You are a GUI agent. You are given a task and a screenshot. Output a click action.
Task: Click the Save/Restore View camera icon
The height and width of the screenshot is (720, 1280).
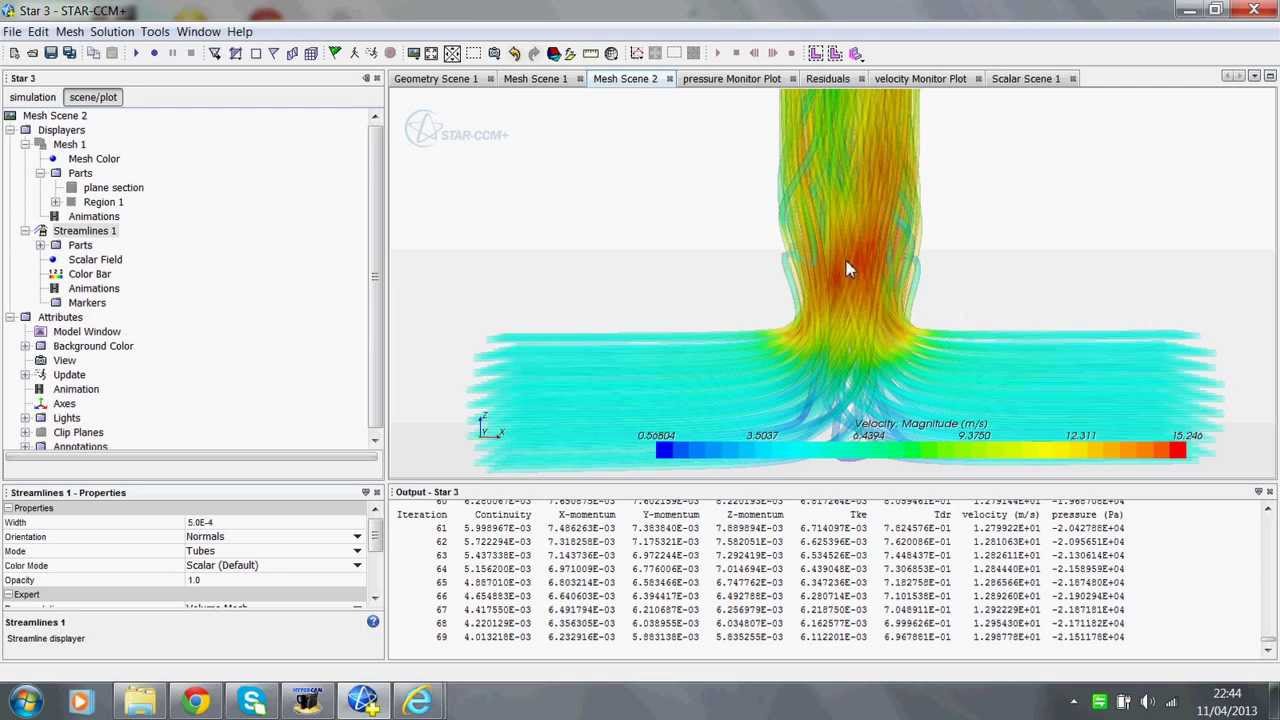click(x=494, y=53)
